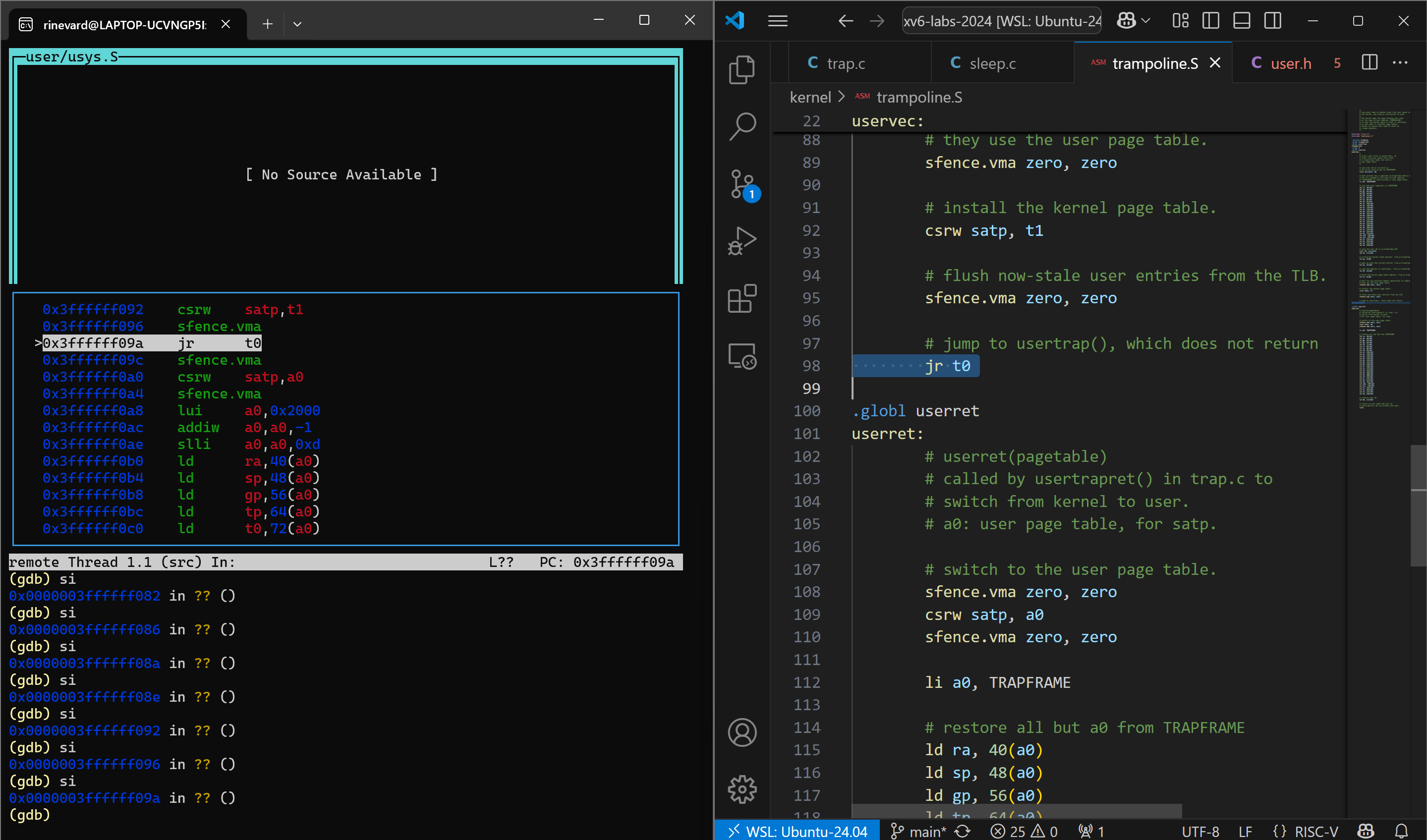Open terminal new-tab dropdown arrow
Screen dimensions: 1427x840
click(297, 24)
